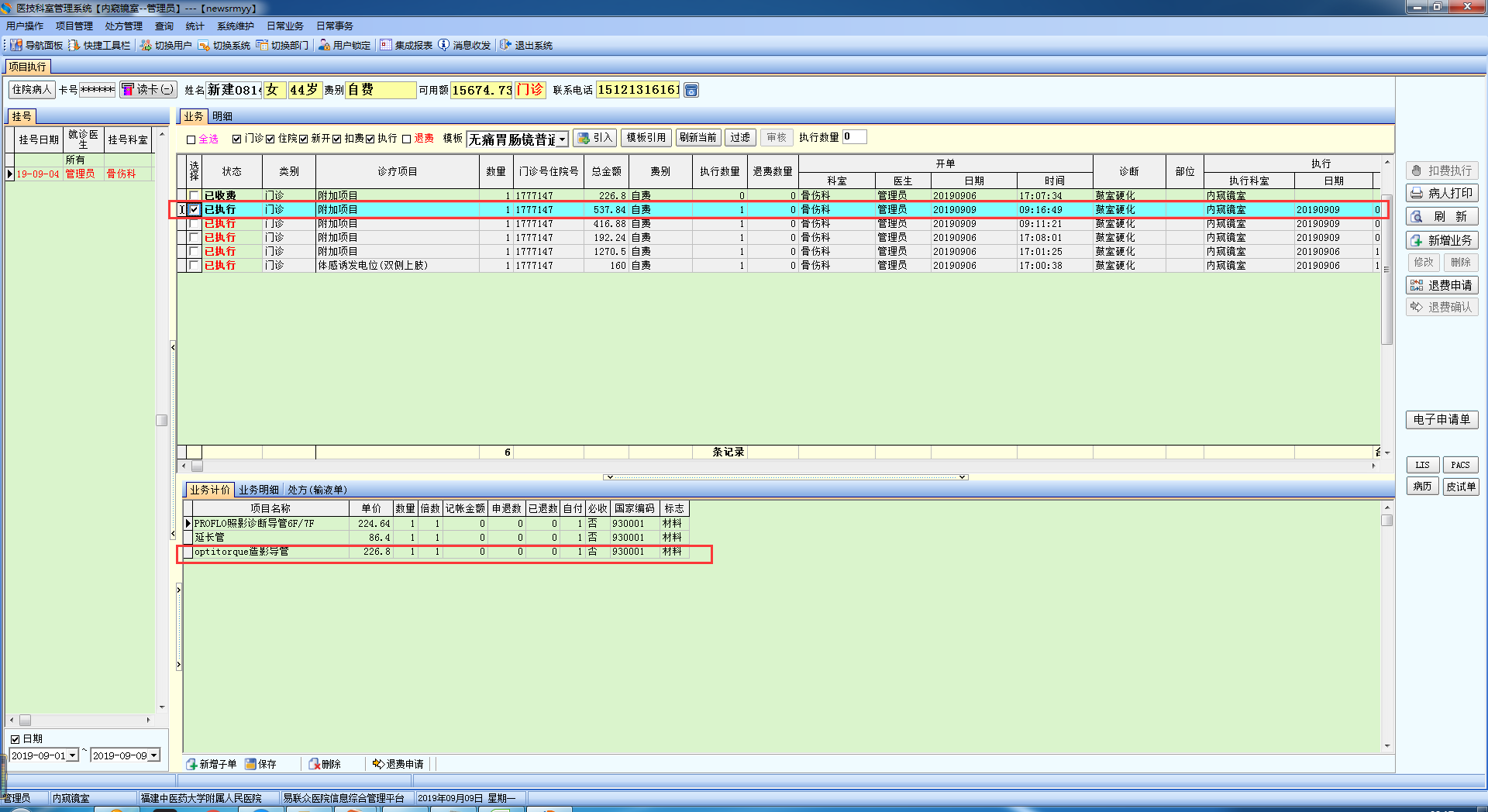Uncheck the 住院 inpatient filter checkbox
The width and height of the screenshot is (1488, 812).
pos(270,139)
